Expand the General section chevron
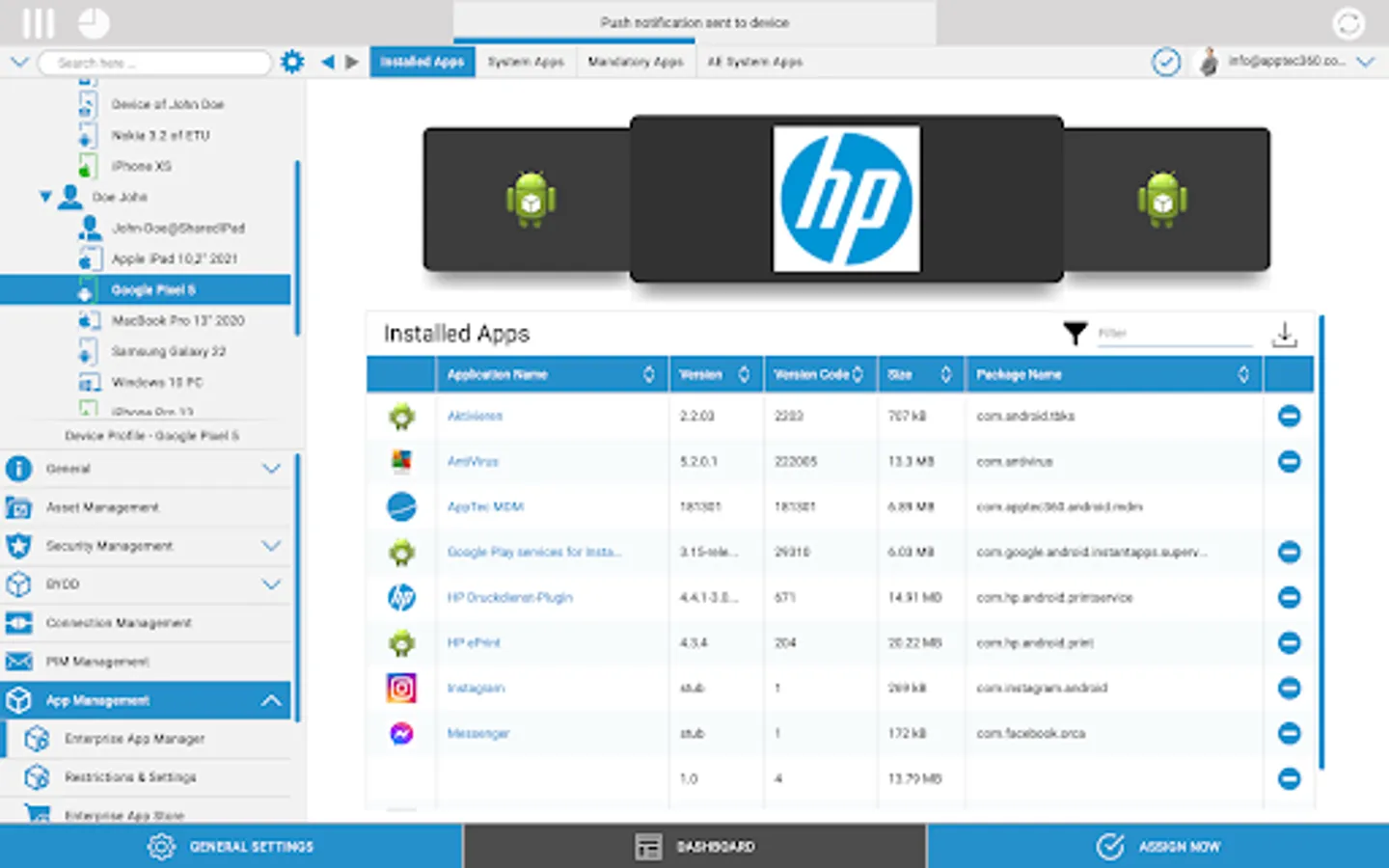This screenshot has height=868, width=1389. click(x=271, y=469)
